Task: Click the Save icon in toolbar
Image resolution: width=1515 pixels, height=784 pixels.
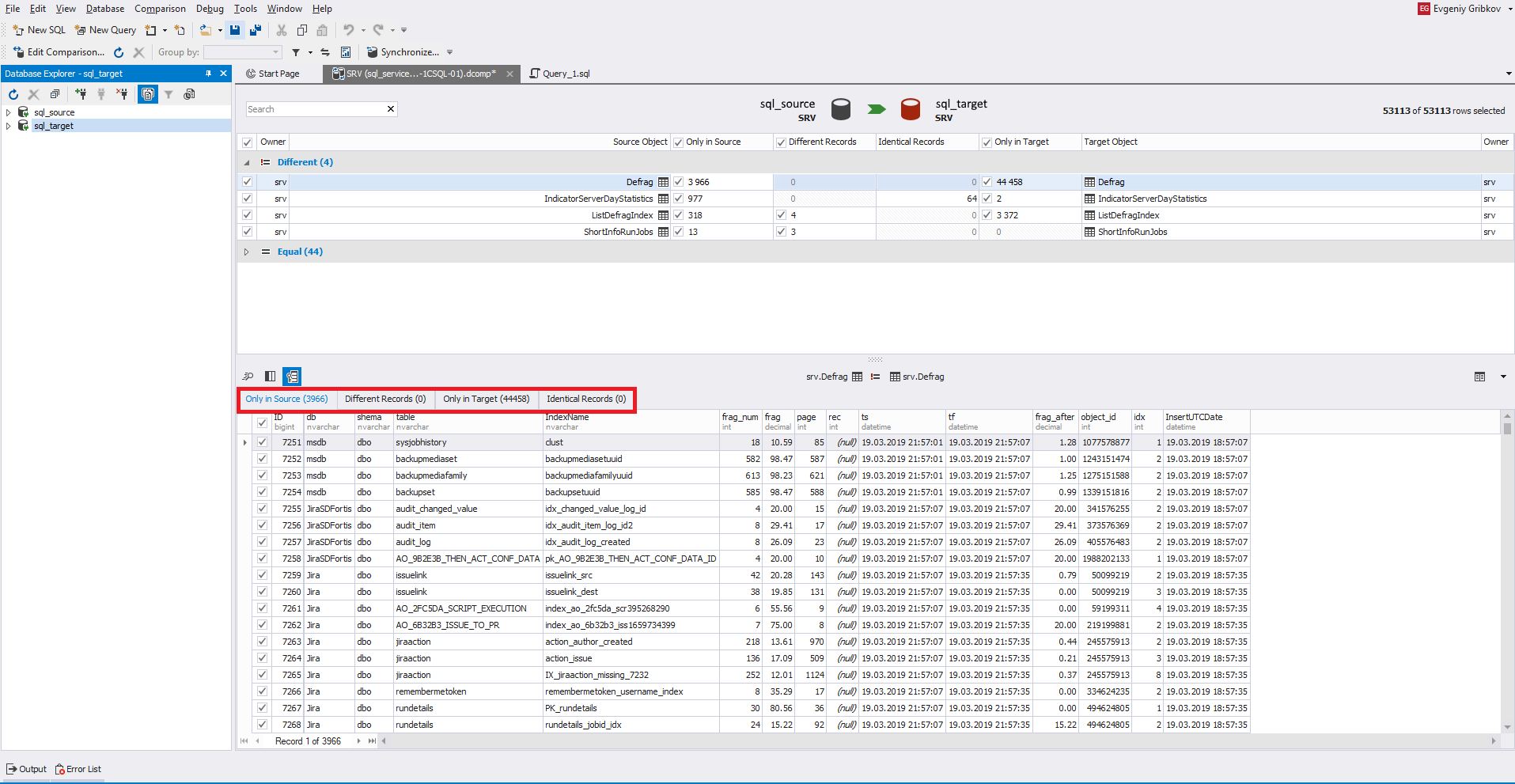Action: pos(235,30)
